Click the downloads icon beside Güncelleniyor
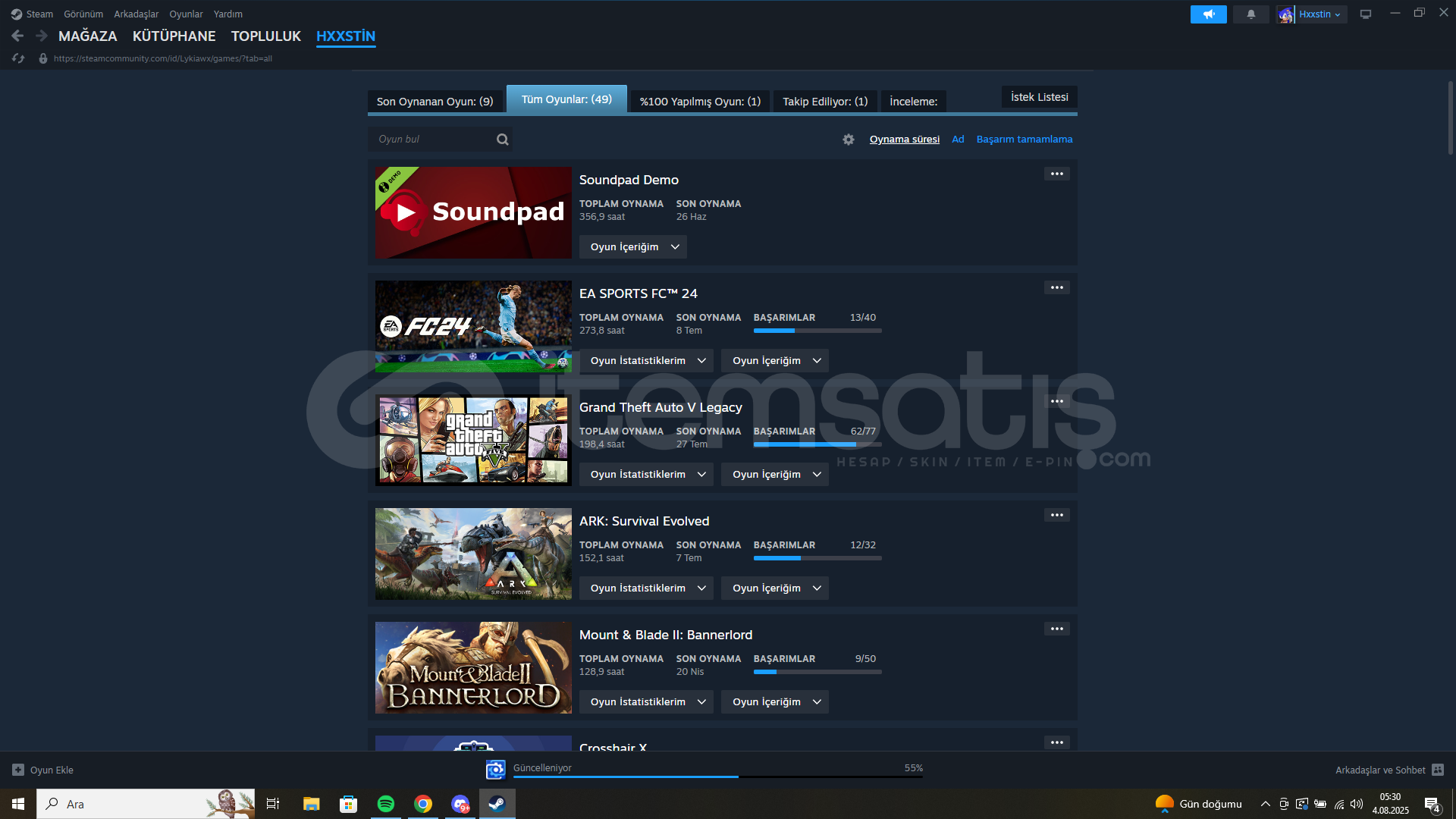This screenshot has height=819, width=1456. (495, 770)
